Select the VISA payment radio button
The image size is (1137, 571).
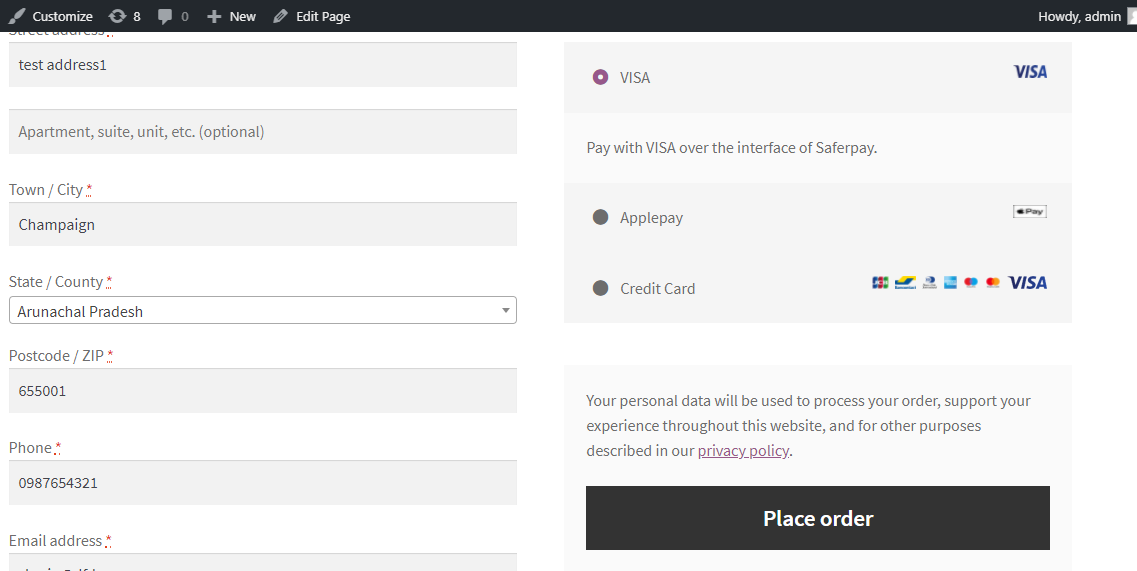600,77
